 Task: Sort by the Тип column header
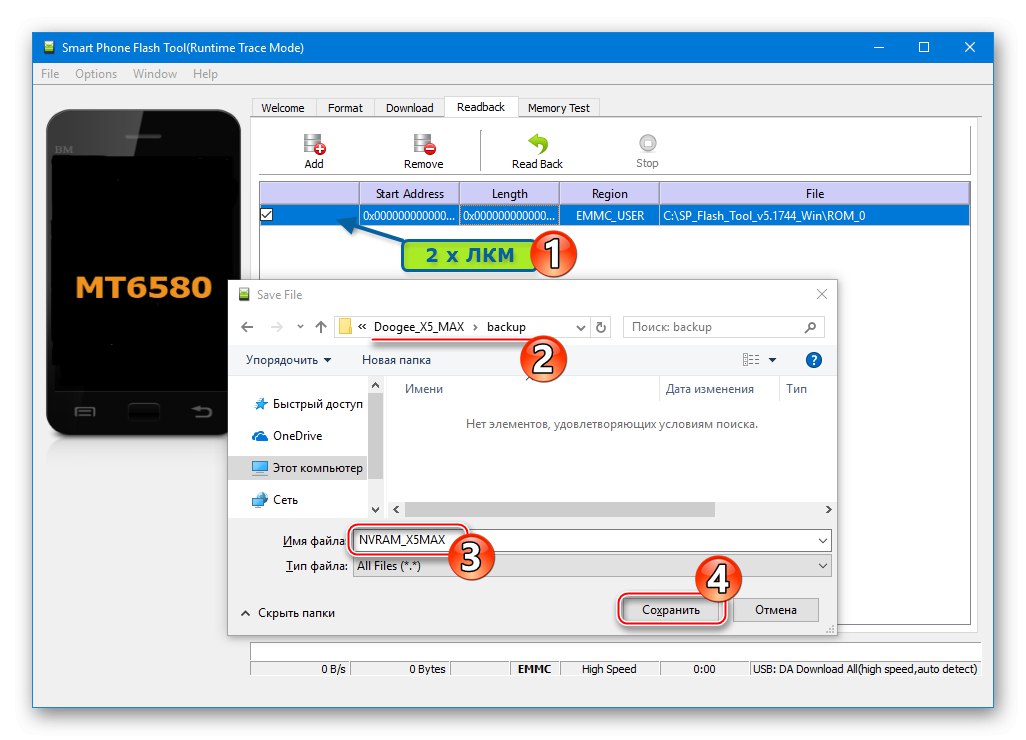(796, 389)
